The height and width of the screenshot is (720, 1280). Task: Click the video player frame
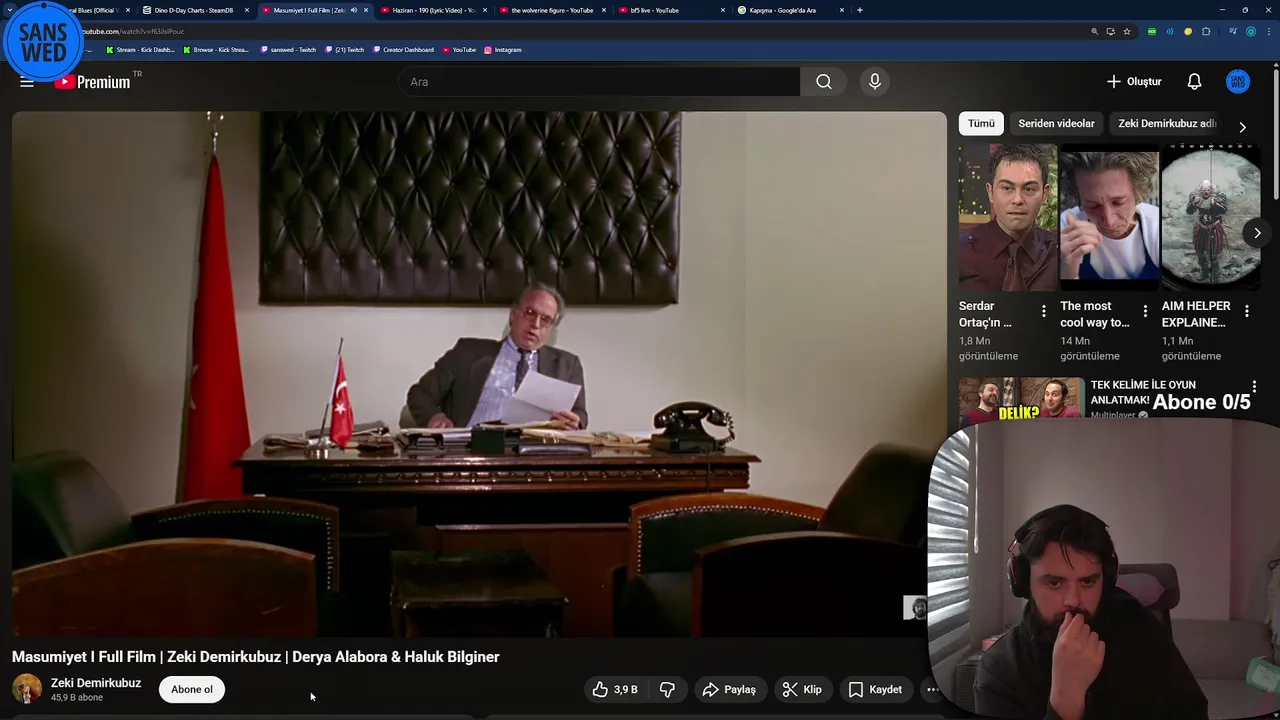click(479, 373)
